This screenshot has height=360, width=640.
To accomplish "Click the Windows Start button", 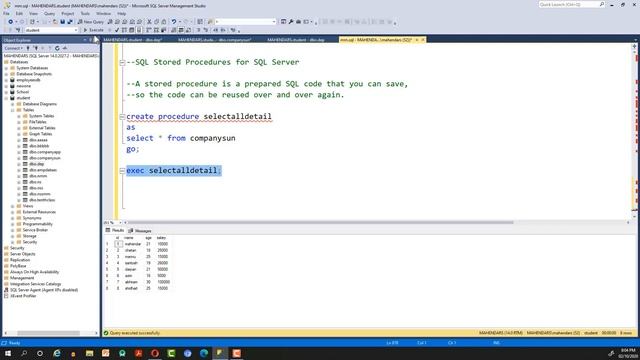I will (8, 353).
